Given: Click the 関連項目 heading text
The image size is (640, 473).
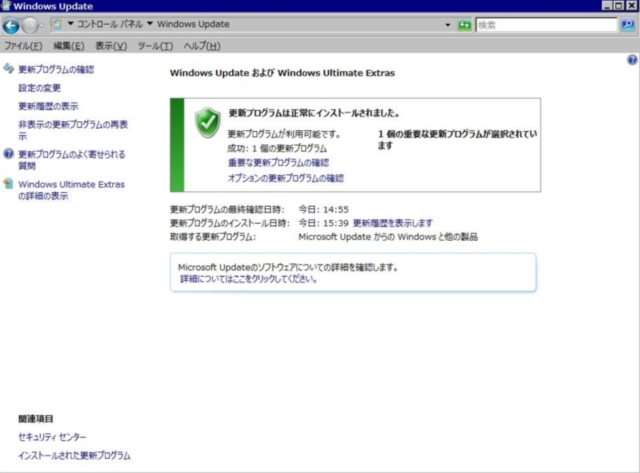Looking at the screenshot, I should 36,419.
